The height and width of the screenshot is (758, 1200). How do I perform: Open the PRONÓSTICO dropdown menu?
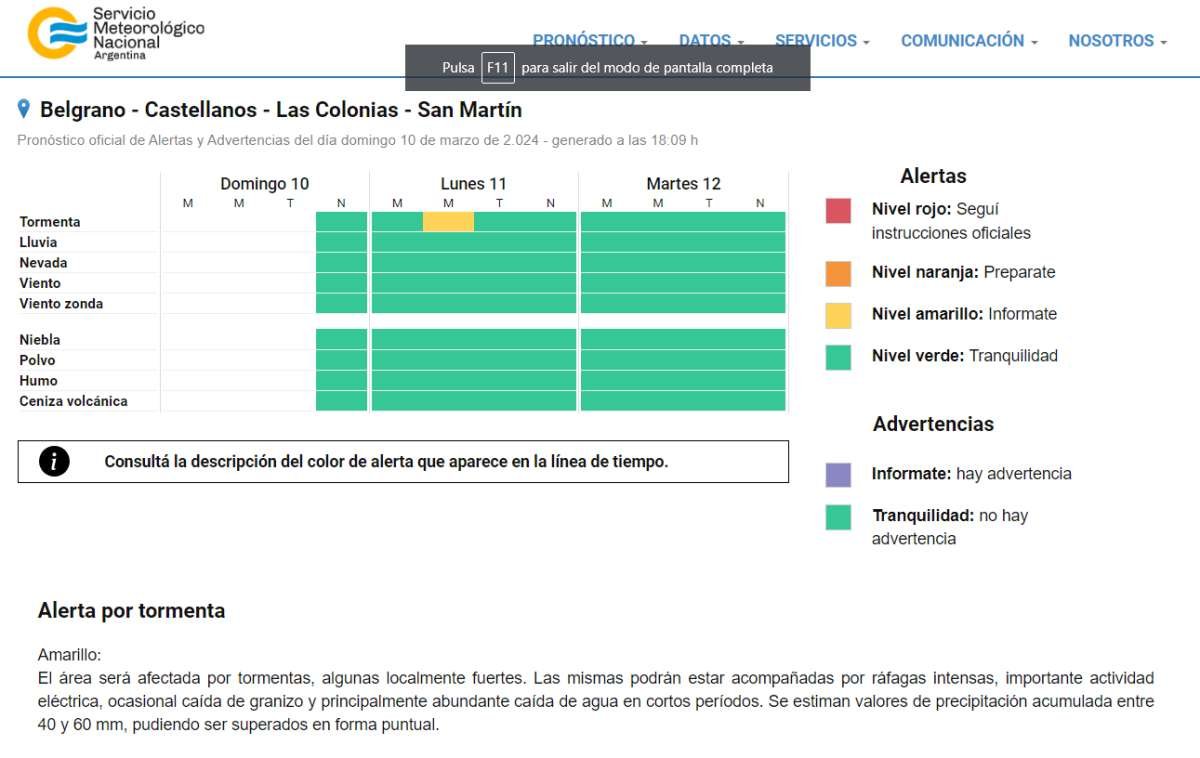(x=589, y=41)
